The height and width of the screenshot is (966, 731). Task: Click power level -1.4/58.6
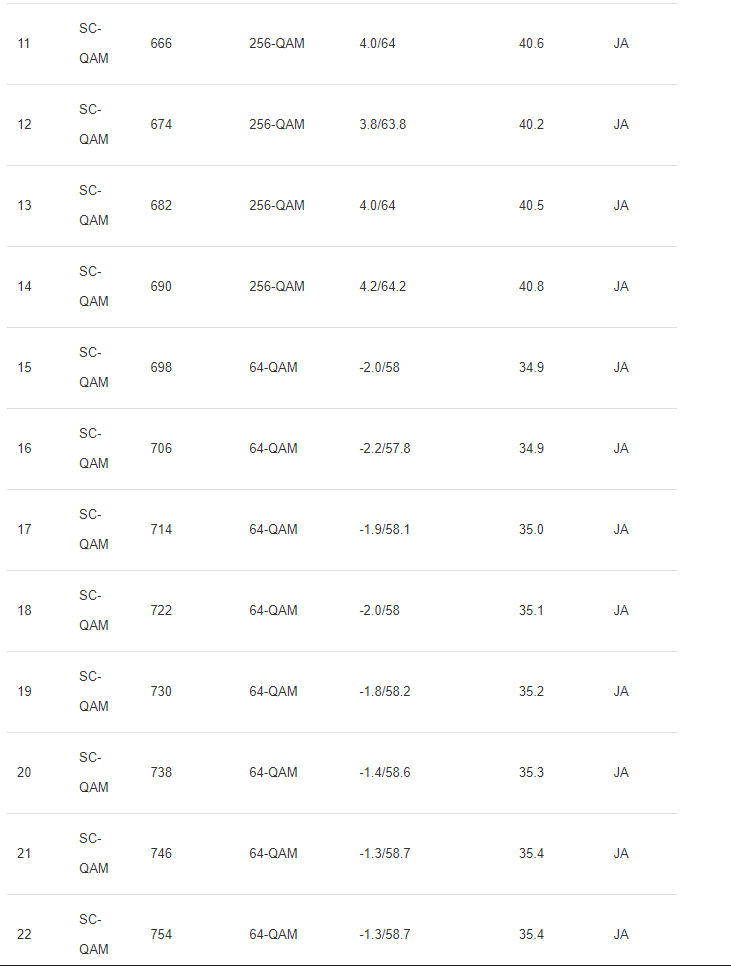[384, 773]
